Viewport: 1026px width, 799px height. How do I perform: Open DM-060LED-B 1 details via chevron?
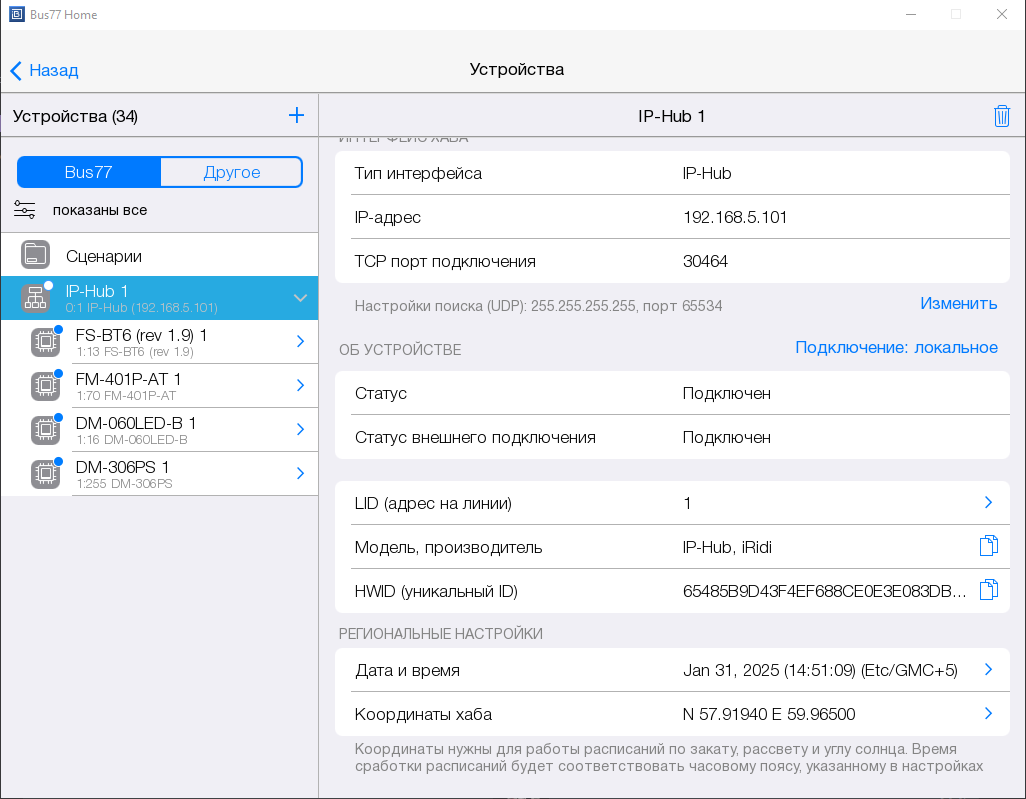[x=300, y=430]
